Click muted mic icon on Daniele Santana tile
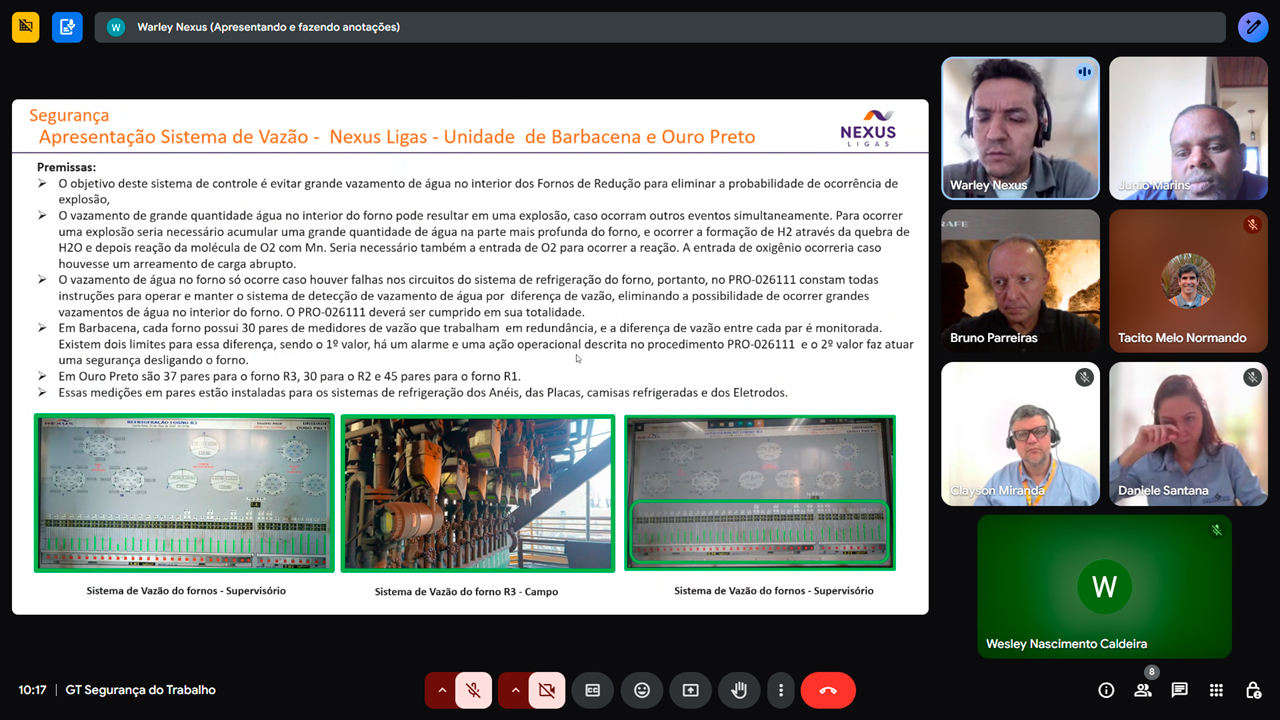This screenshot has width=1280, height=720. tap(1252, 377)
